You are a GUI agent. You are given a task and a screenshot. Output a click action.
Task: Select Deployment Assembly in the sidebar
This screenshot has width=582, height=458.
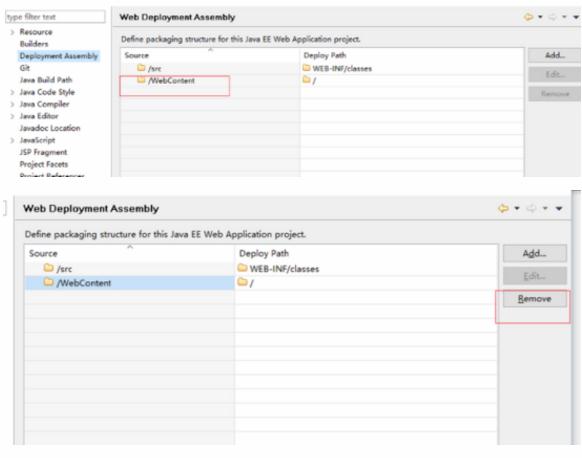click(x=59, y=56)
